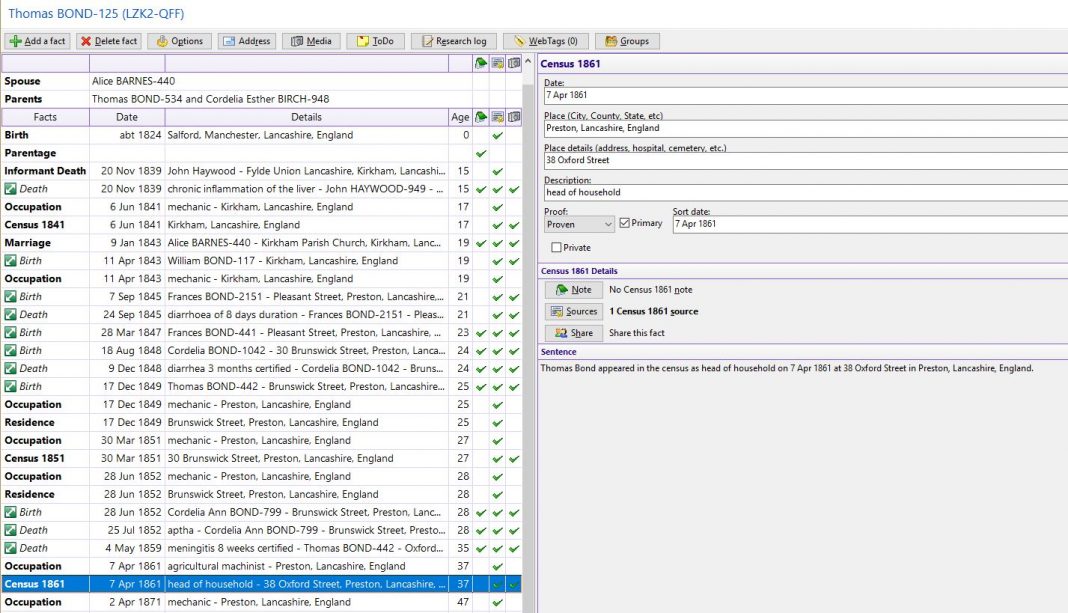Select the Census 1841 fact row

(262, 225)
